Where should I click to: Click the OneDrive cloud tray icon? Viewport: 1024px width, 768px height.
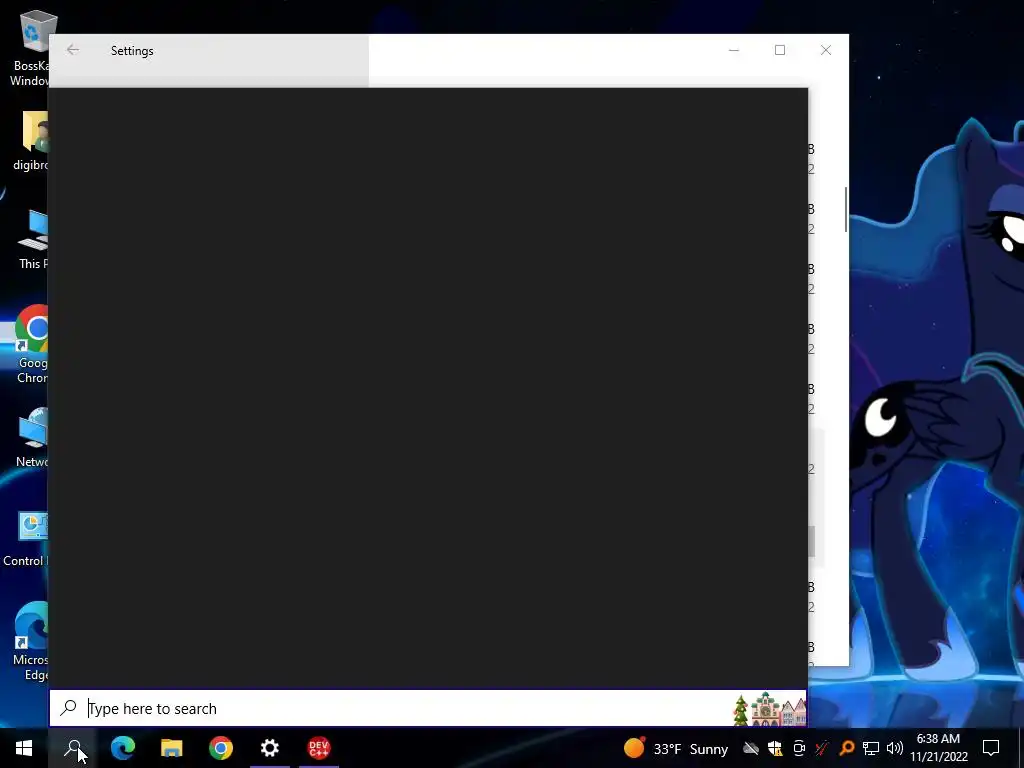point(750,748)
